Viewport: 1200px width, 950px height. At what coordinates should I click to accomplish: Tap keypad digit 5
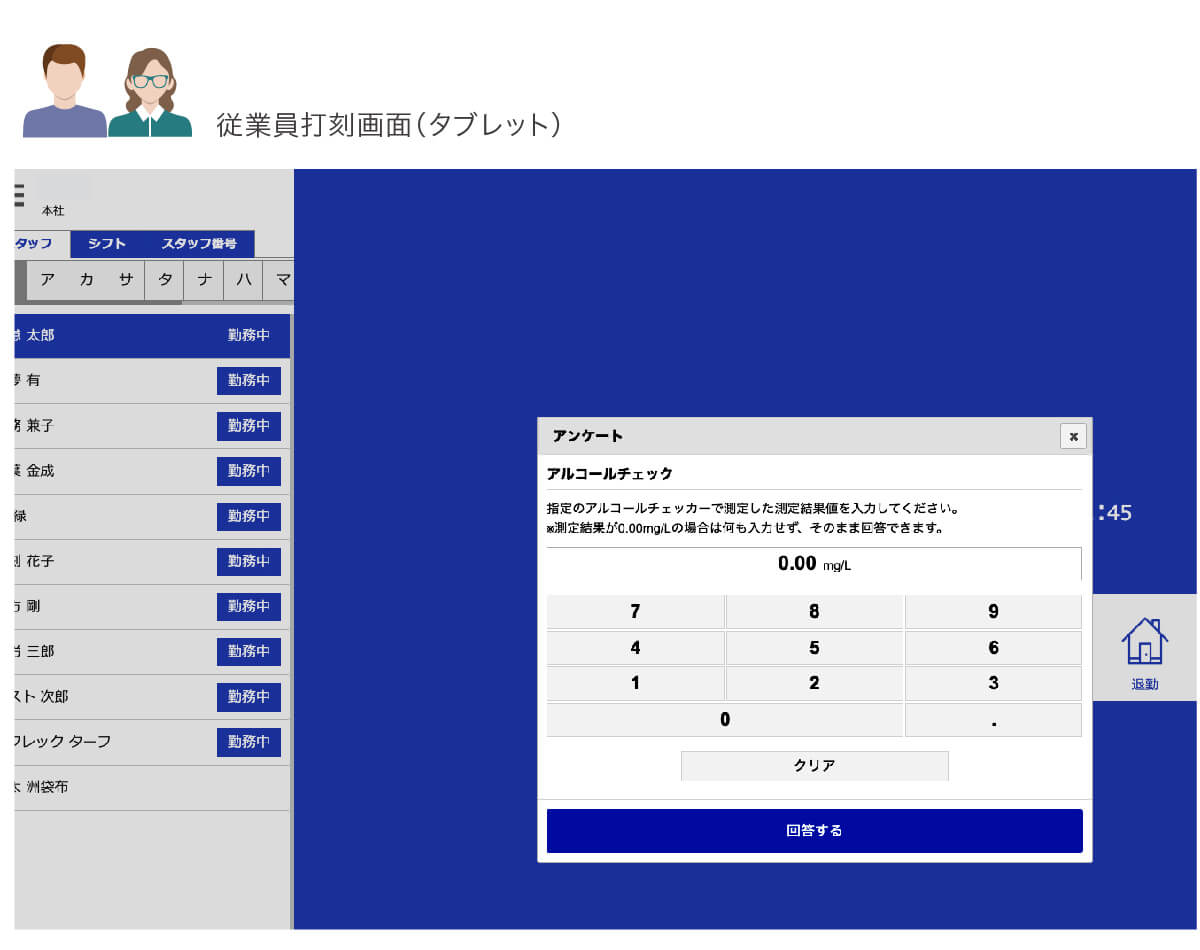pos(814,648)
